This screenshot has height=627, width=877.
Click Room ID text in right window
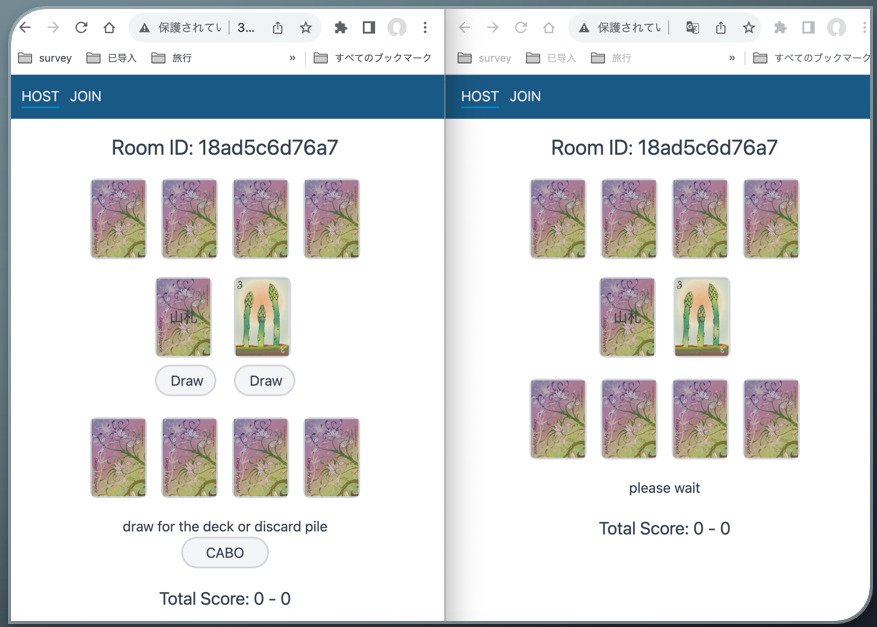point(664,148)
